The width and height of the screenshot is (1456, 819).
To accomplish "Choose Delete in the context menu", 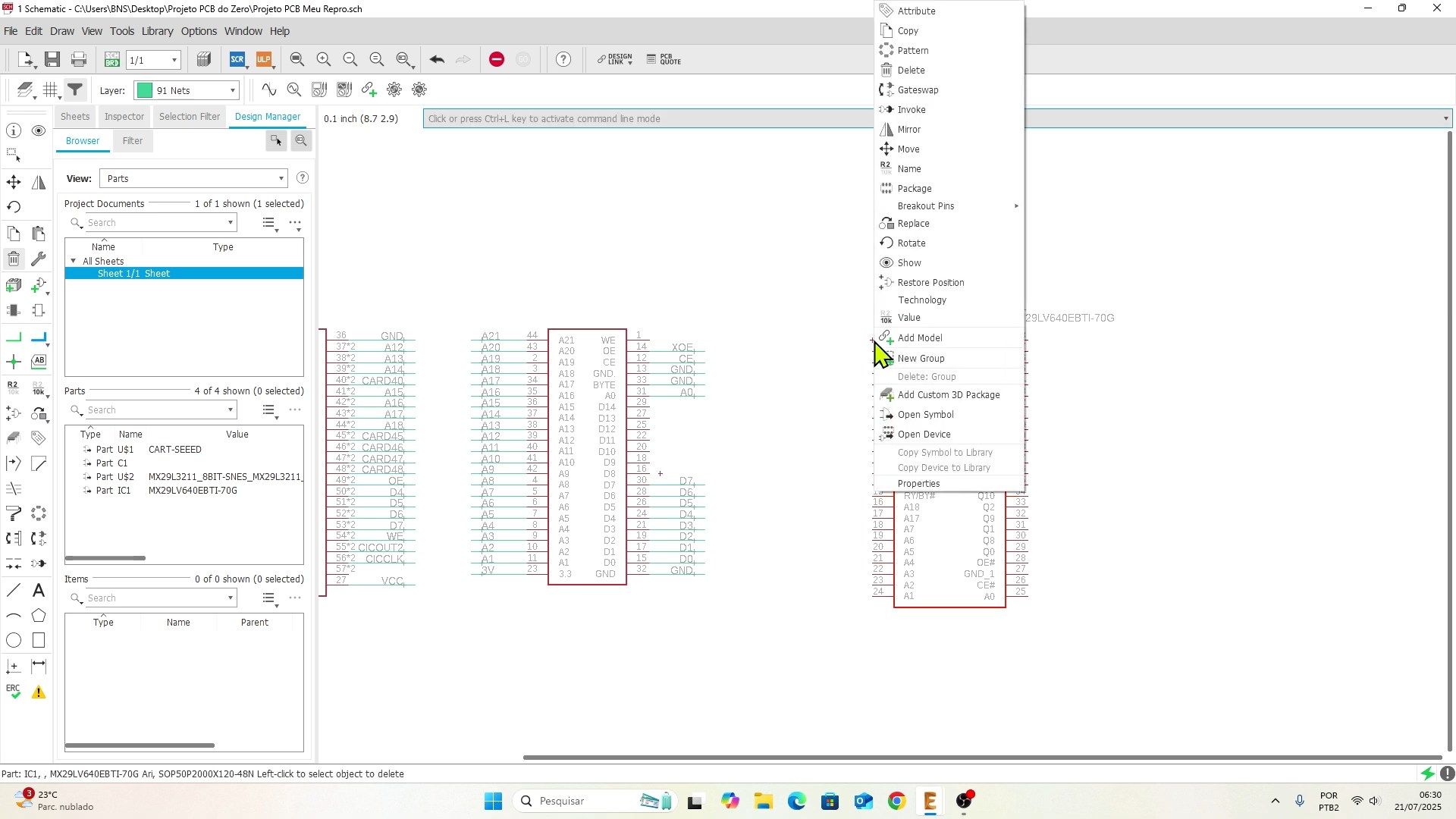I will pos(949,71).
